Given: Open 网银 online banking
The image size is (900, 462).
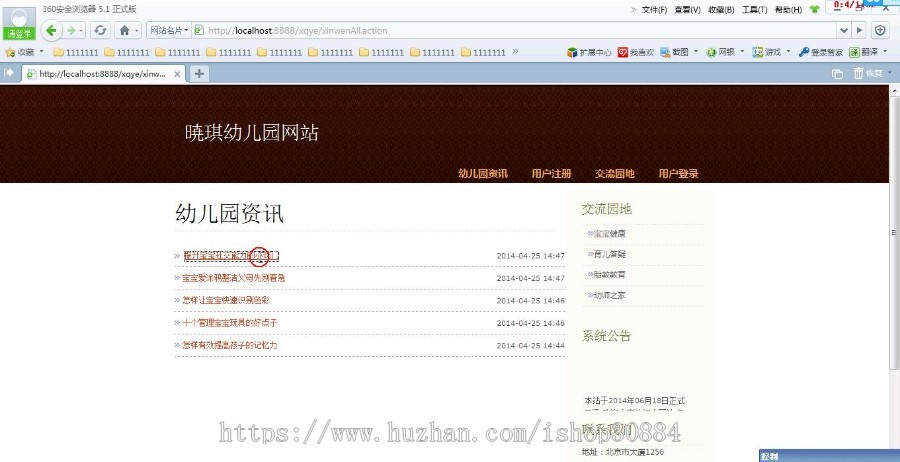Looking at the screenshot, I should coord(720,52).
